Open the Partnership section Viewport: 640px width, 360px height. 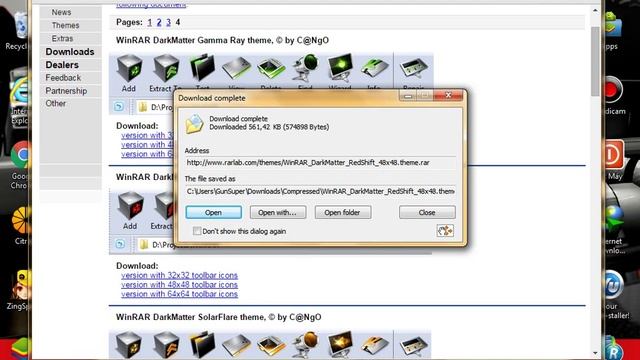[x=66, y=91]
